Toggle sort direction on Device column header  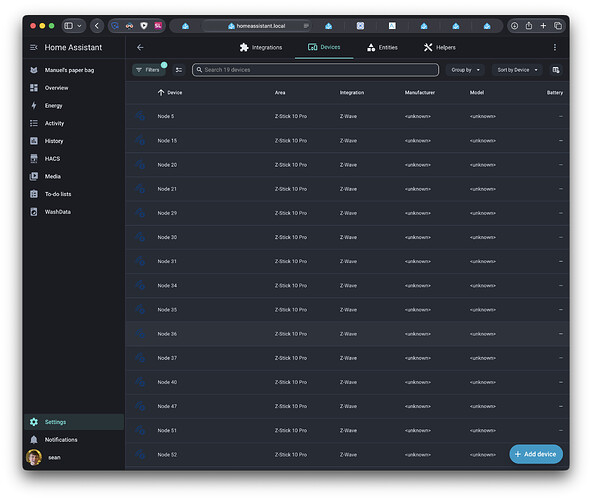(x=170, y=93)
